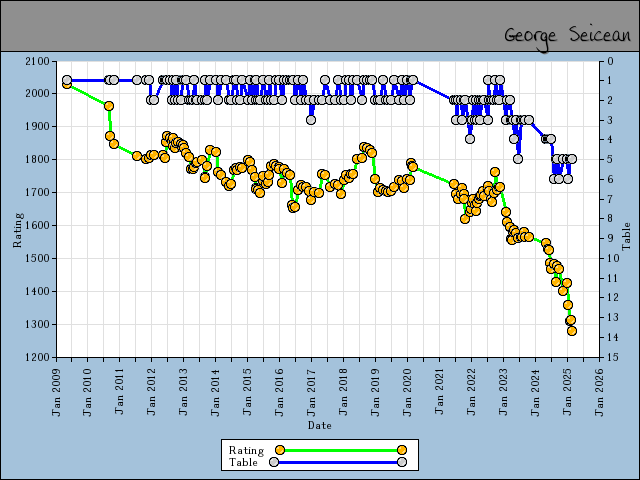The width and height of the screenshot is (640, 480).
Task: Click the vertical Table axis label
Action: tap(626, 237)
